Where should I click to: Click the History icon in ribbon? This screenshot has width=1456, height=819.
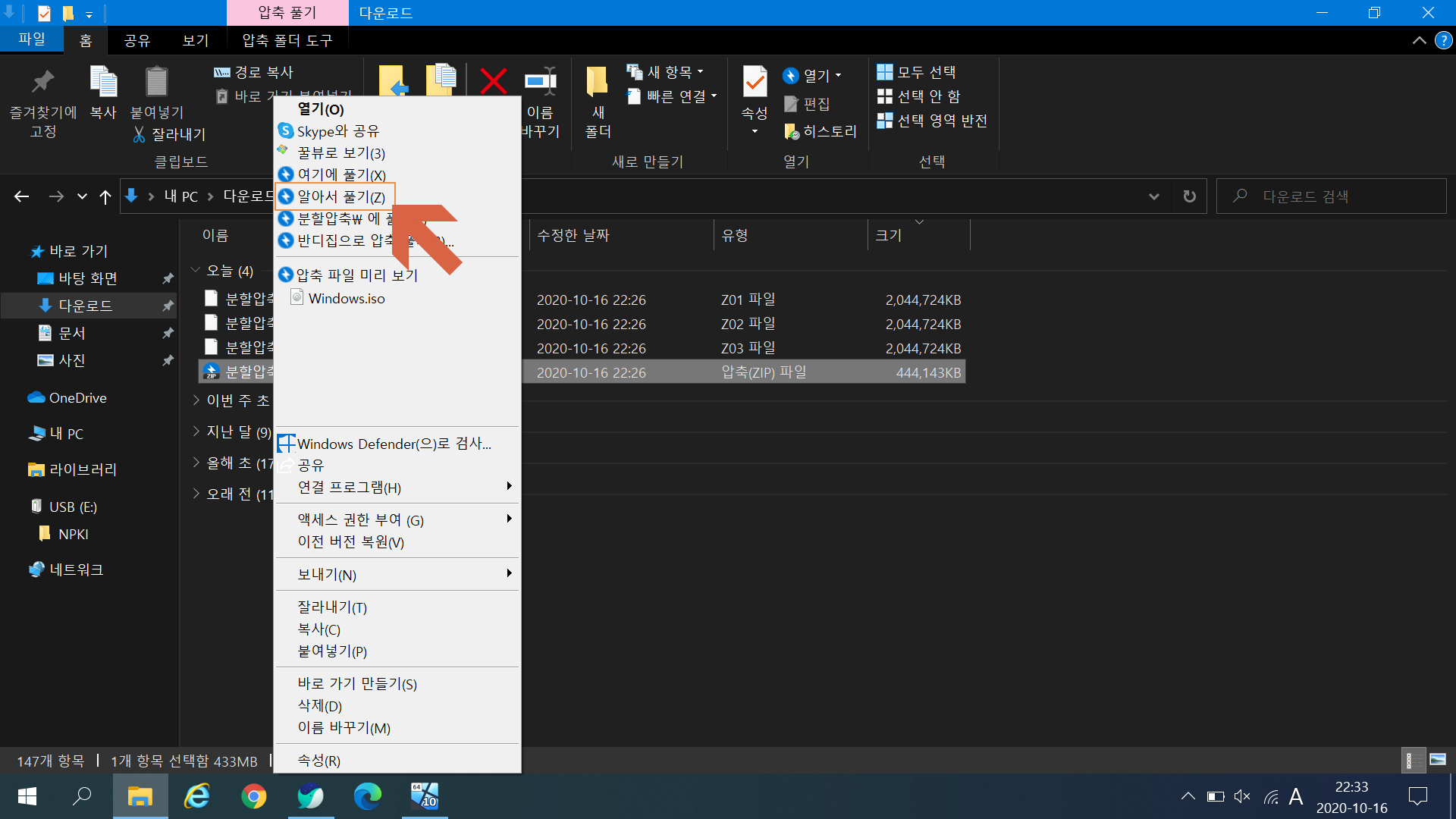pos(792,132)
